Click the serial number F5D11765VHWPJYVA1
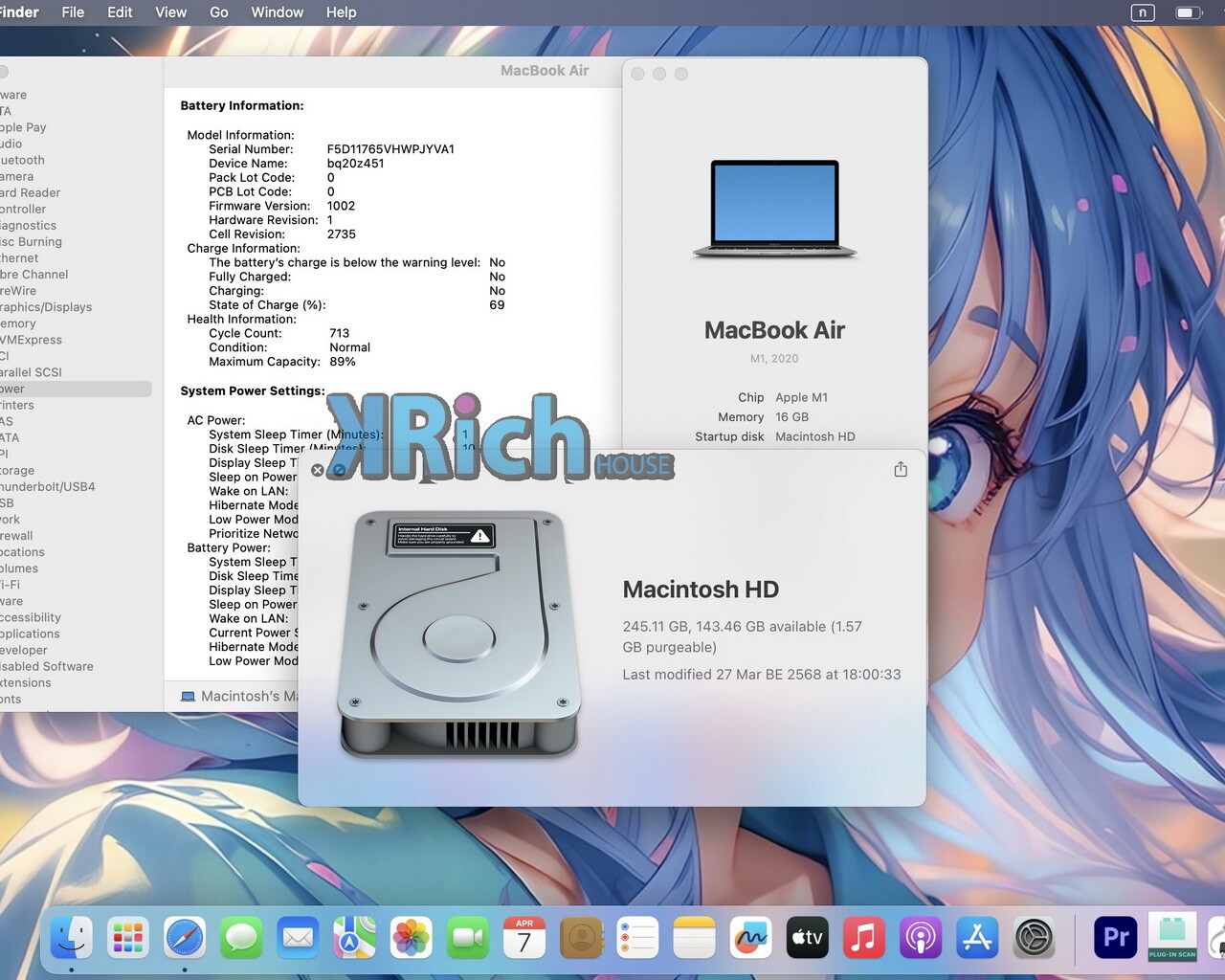Image resolution: width=1225 pixels, height=980 pixels. pos(390,149)
